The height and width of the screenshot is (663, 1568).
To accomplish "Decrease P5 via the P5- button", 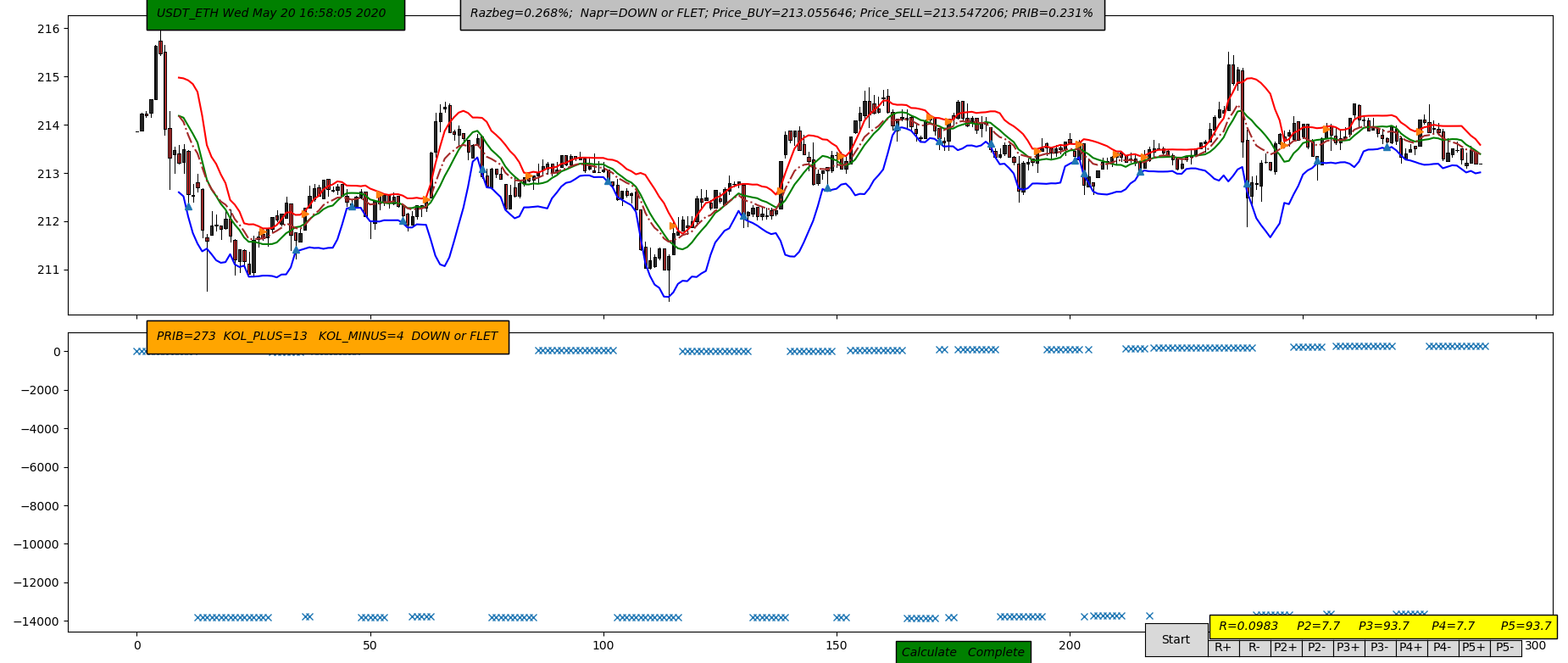I will [1505, 648].
